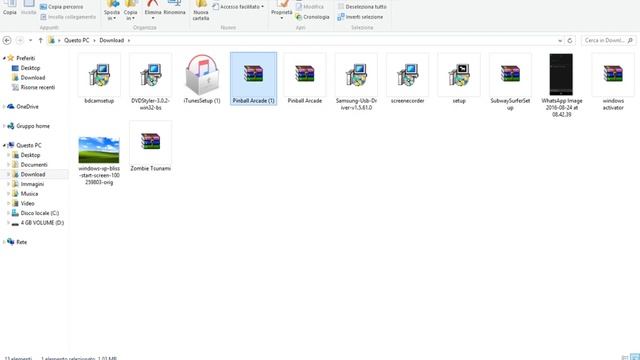This screenshot has width=640, height=360.
Task: Open Documenti in navigation pane
Action: [34, 164]
